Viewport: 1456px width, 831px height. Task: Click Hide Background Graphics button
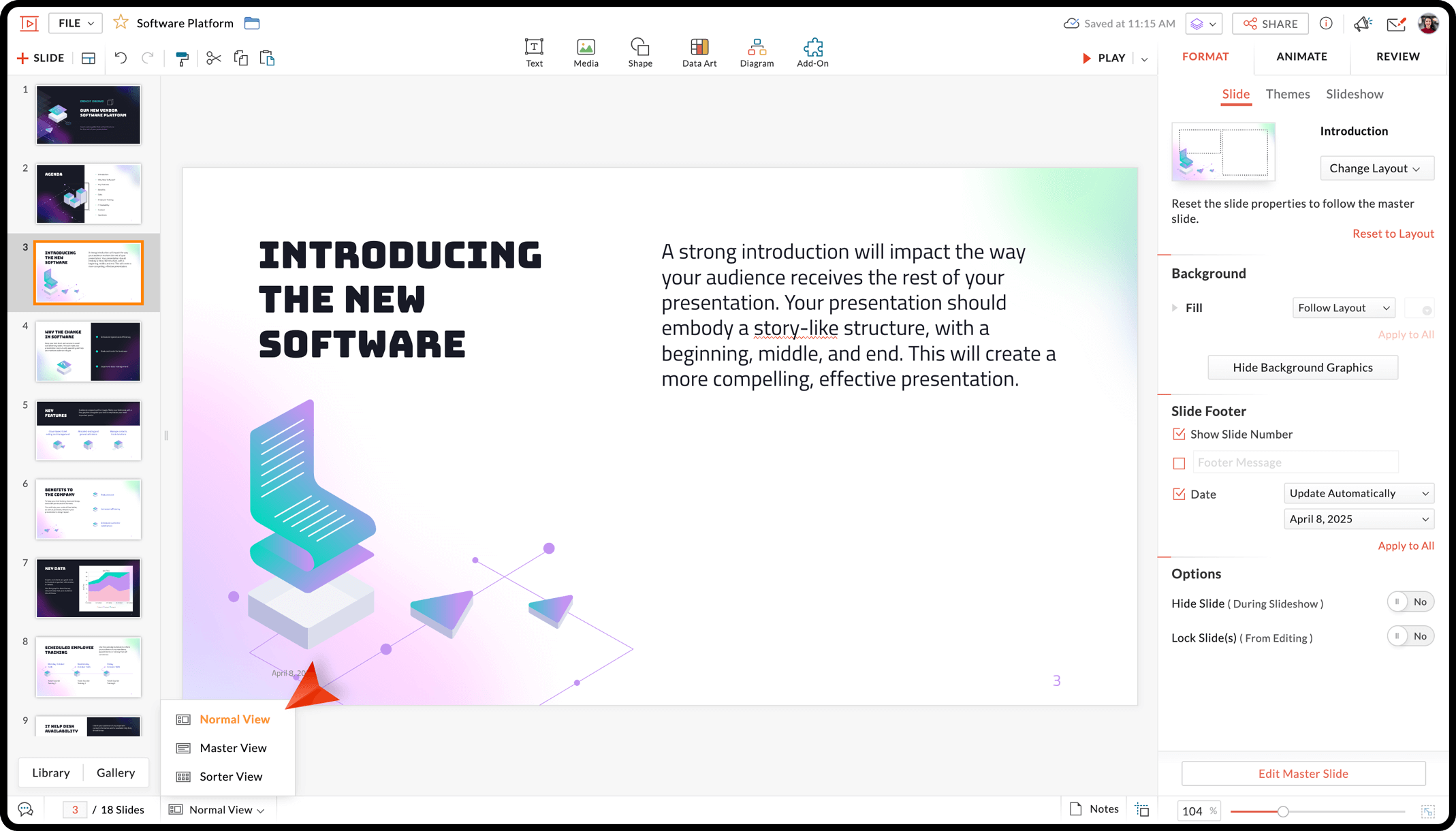[x=1302, y=368]
